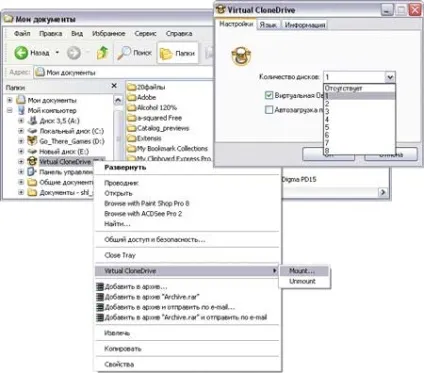This screenshot has width=424, height=373.
Task: Choose Копировать in the context menu
Action: pyautogui.click(x=187, y=349)
